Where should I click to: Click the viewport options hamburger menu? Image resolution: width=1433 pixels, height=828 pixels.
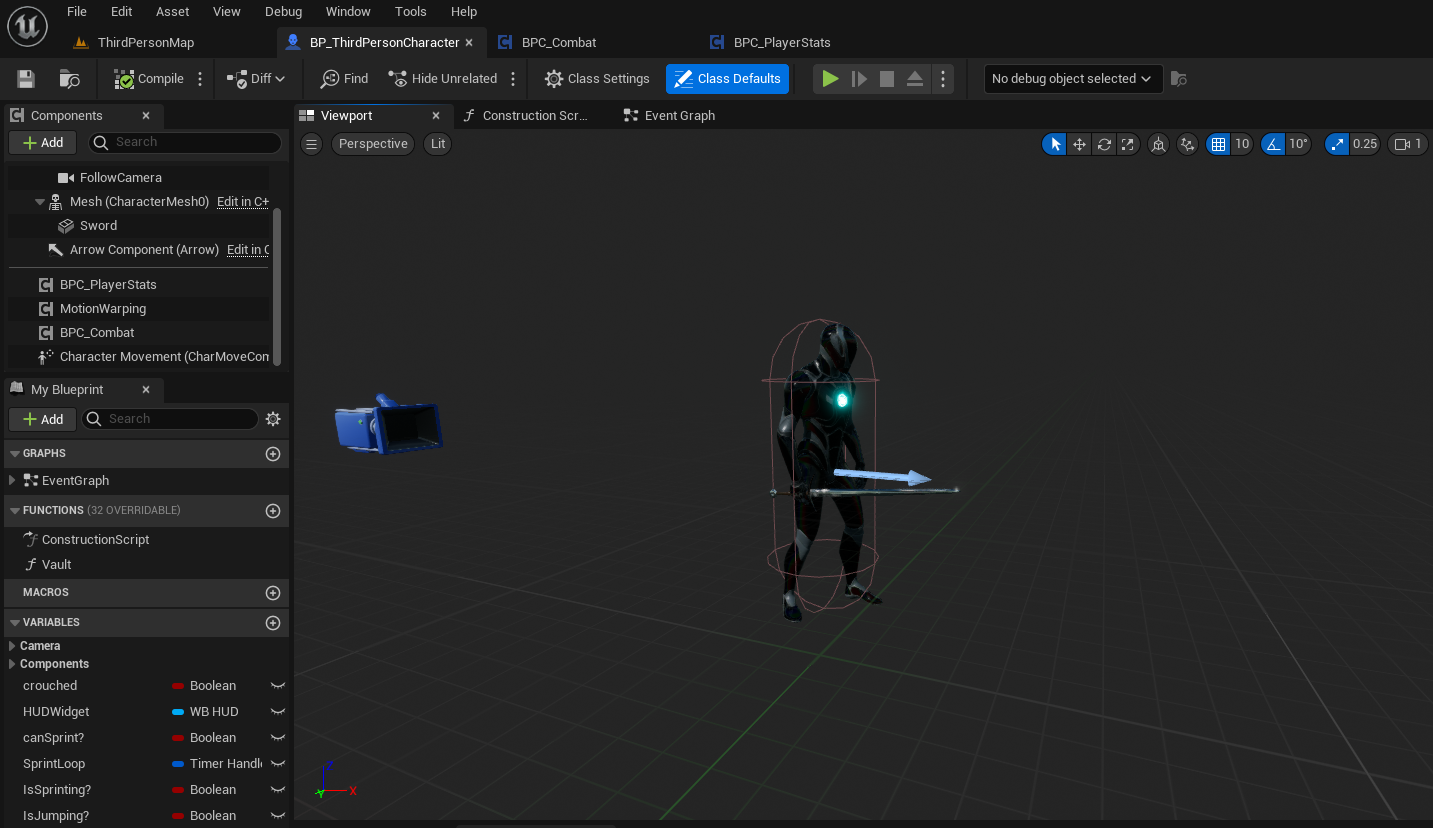[311, 144]
